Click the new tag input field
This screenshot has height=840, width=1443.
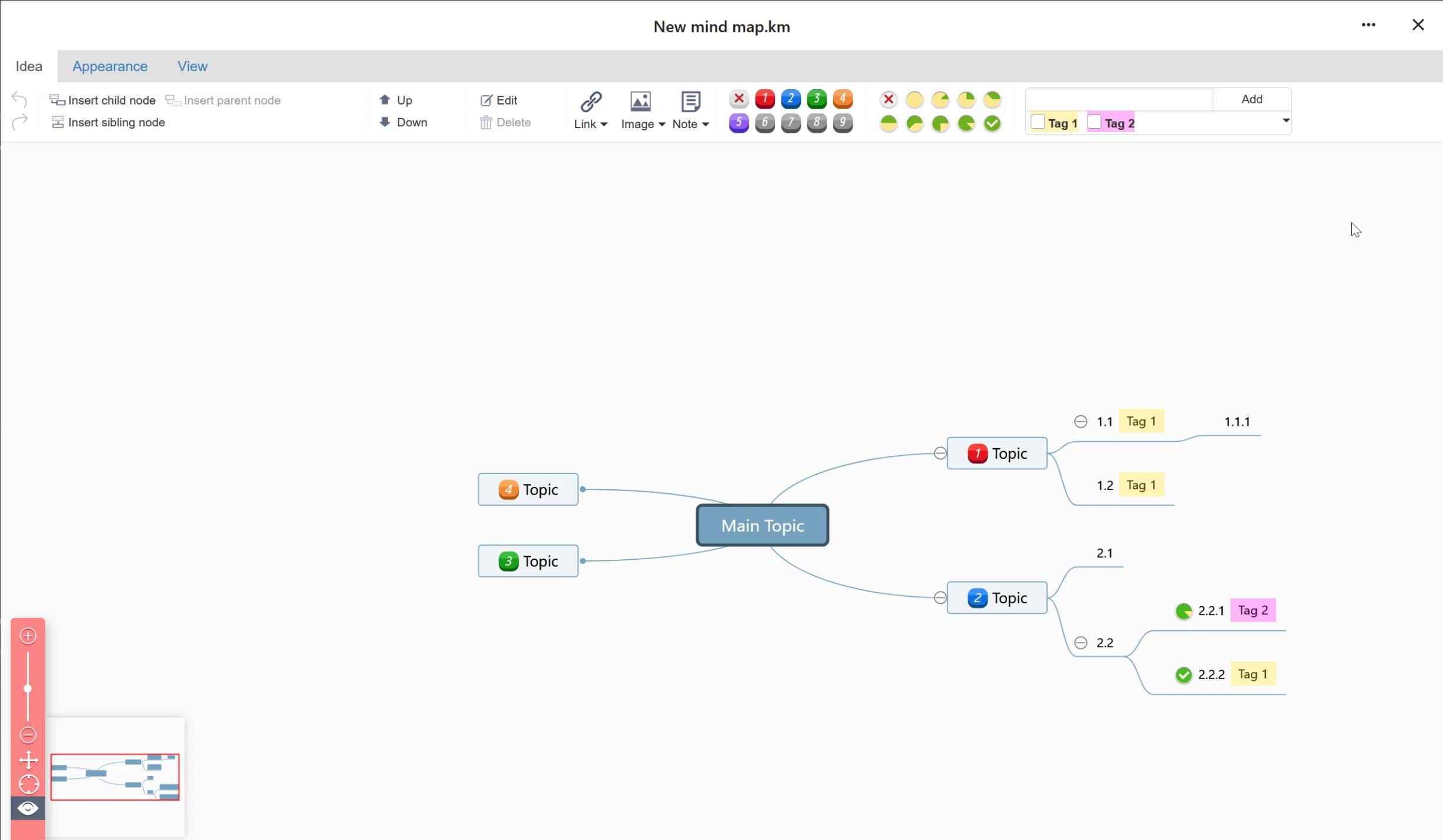click(1119, 99)
